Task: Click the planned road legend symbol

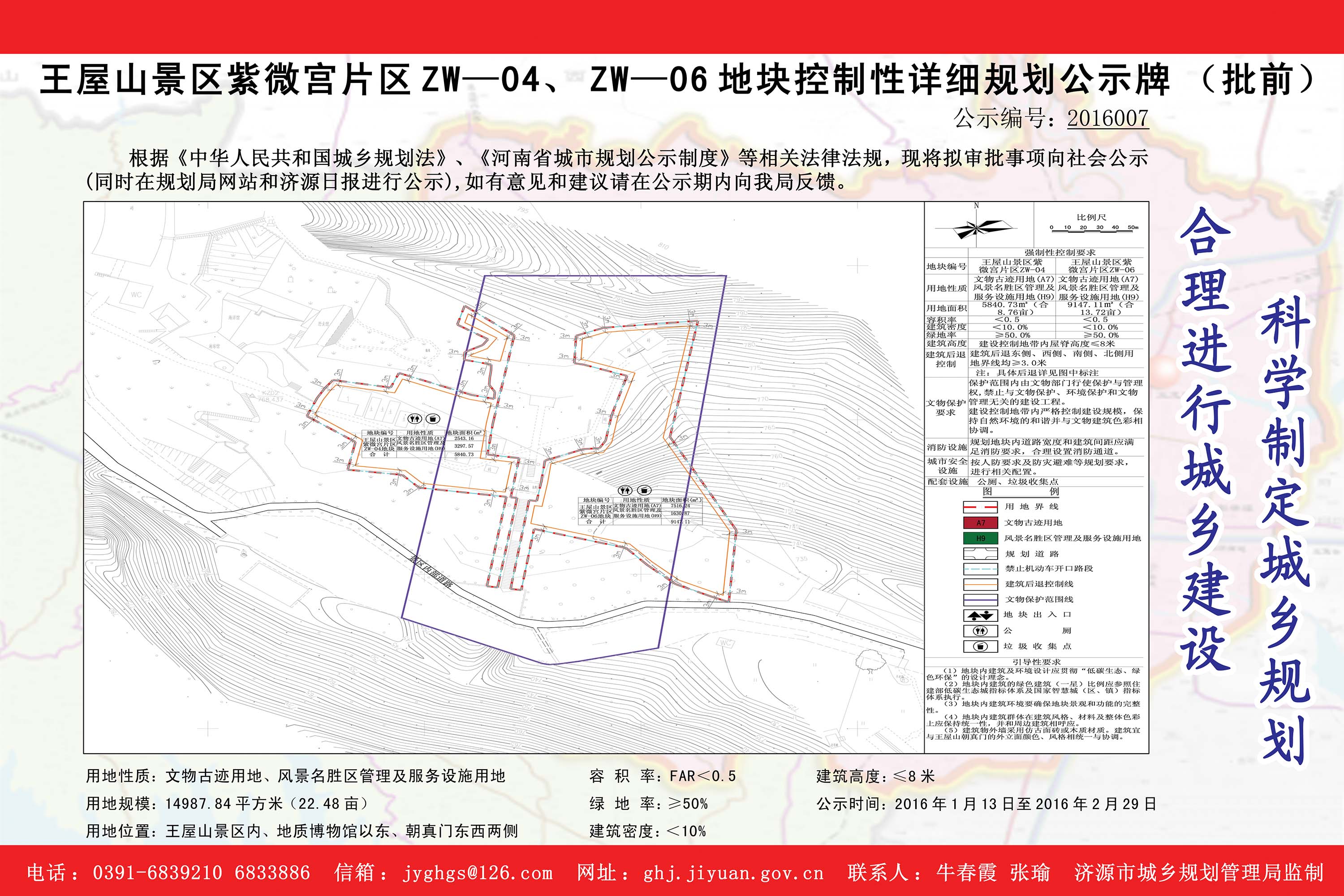Action: pos(981,554)
